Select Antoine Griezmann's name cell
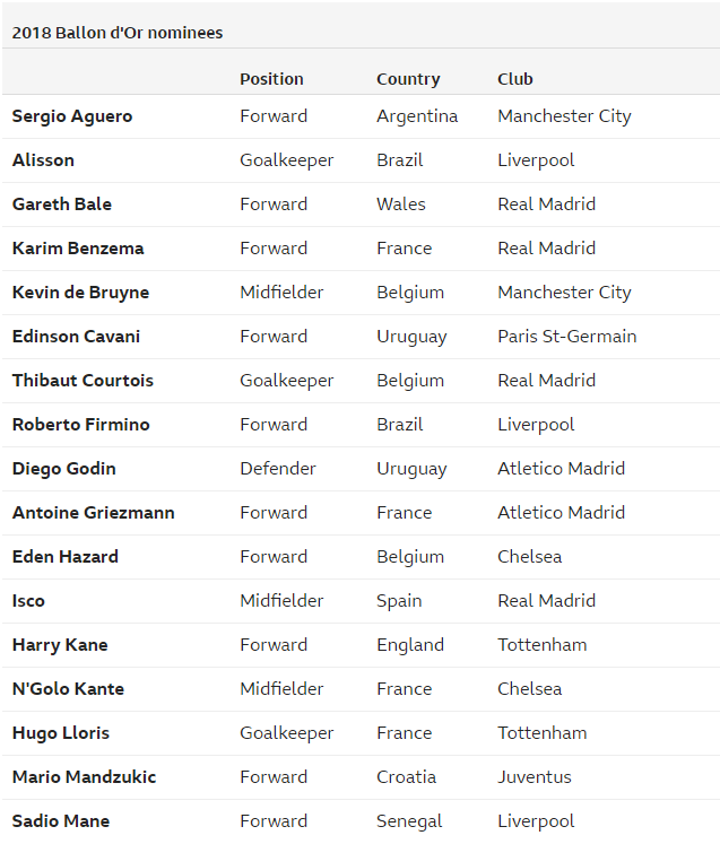The width and height of the screenshot is (720, 844). pos(93,512)
